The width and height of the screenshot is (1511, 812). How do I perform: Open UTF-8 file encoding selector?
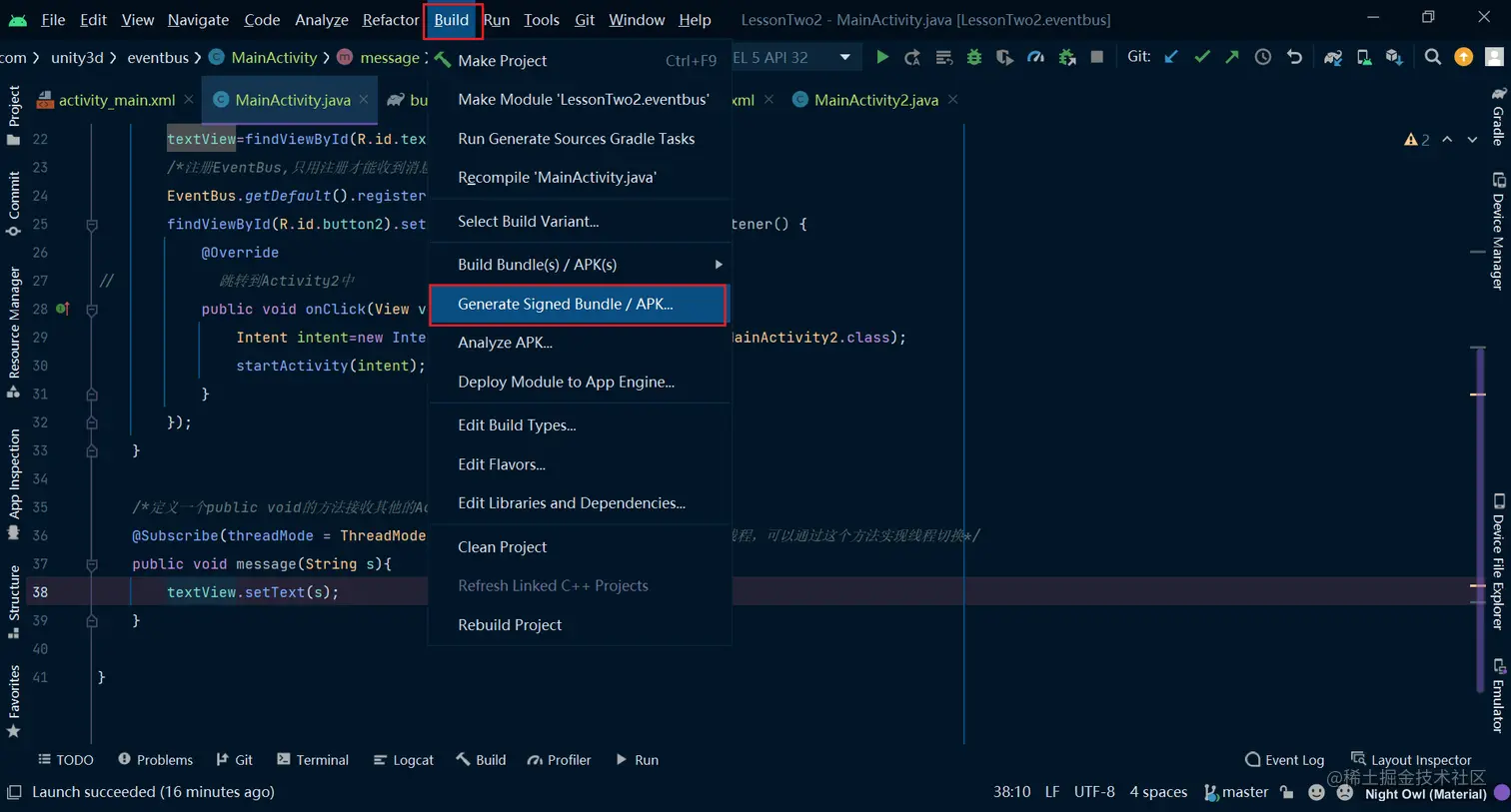point(1094,792)
